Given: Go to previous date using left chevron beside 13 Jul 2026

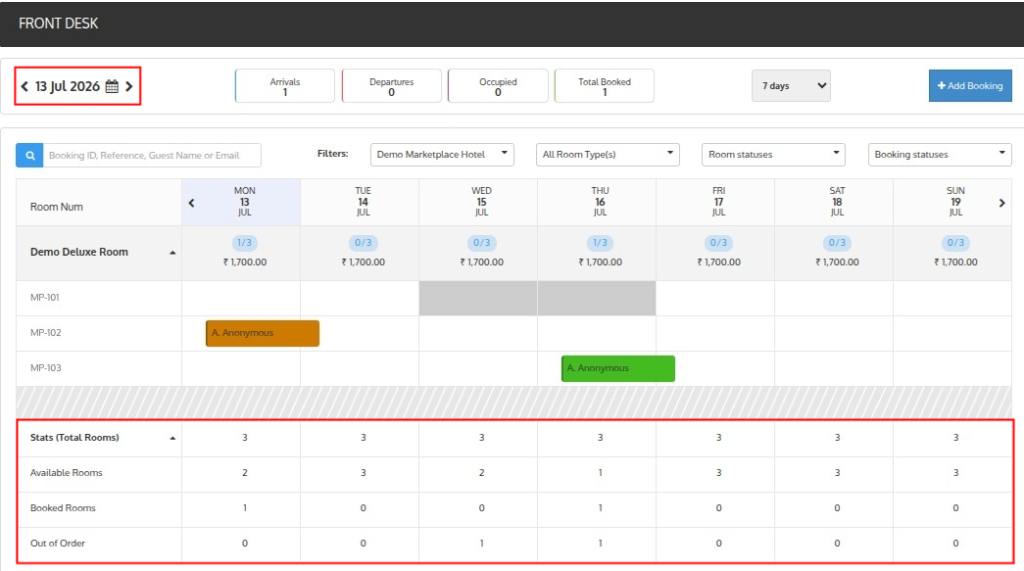Looking at the screenshot, I should coord(24,86).
